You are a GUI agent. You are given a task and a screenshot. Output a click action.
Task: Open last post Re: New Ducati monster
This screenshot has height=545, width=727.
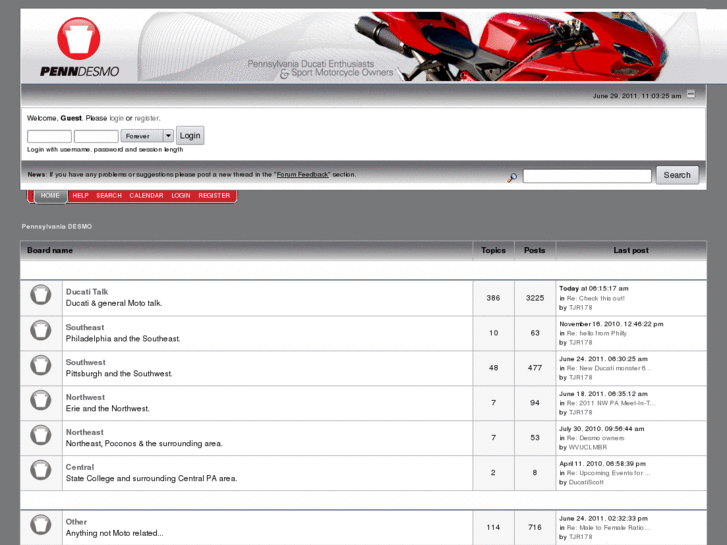coord(609,368)
